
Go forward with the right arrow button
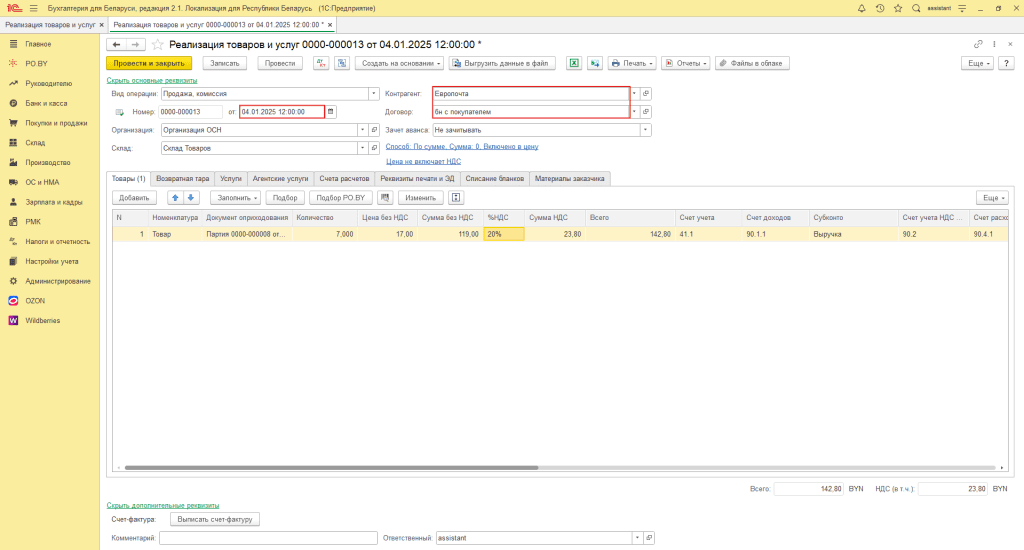[135, 44]
